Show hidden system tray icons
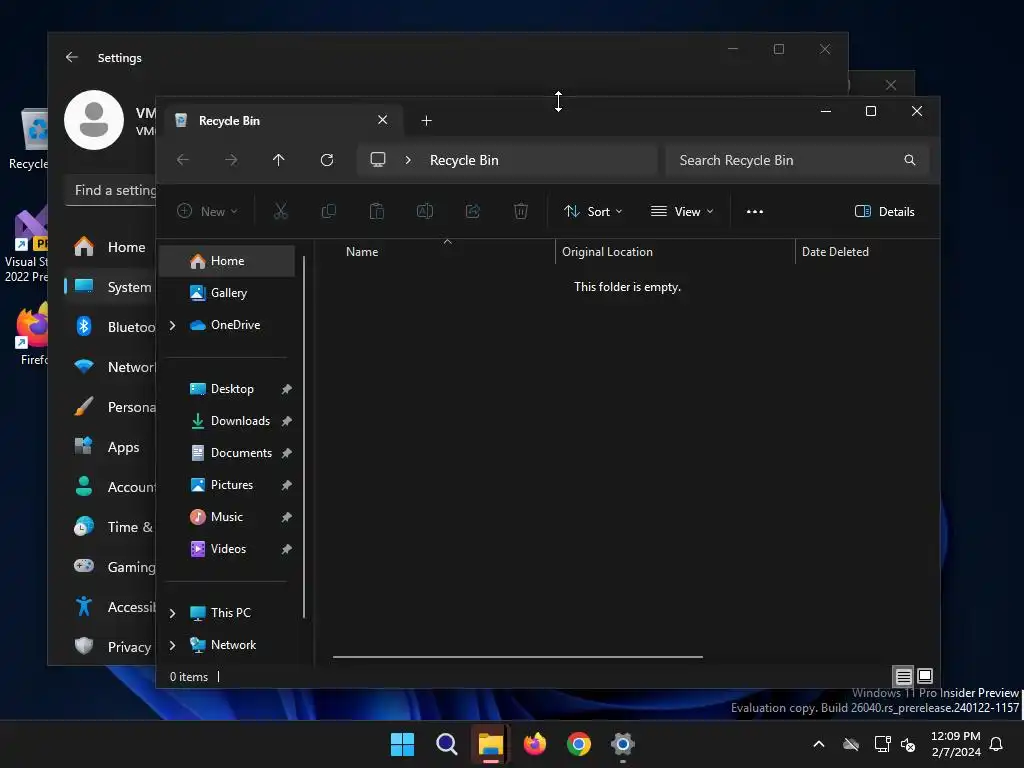This screenshot has height=768, width=1024. 818,744
